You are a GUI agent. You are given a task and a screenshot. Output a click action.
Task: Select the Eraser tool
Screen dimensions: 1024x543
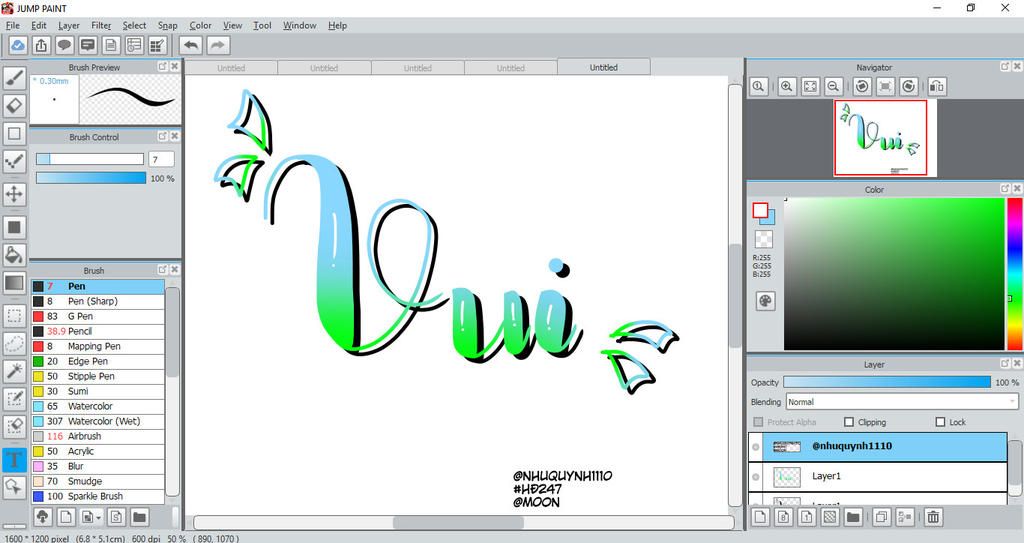pyautogui.click(x=14, y=105)
